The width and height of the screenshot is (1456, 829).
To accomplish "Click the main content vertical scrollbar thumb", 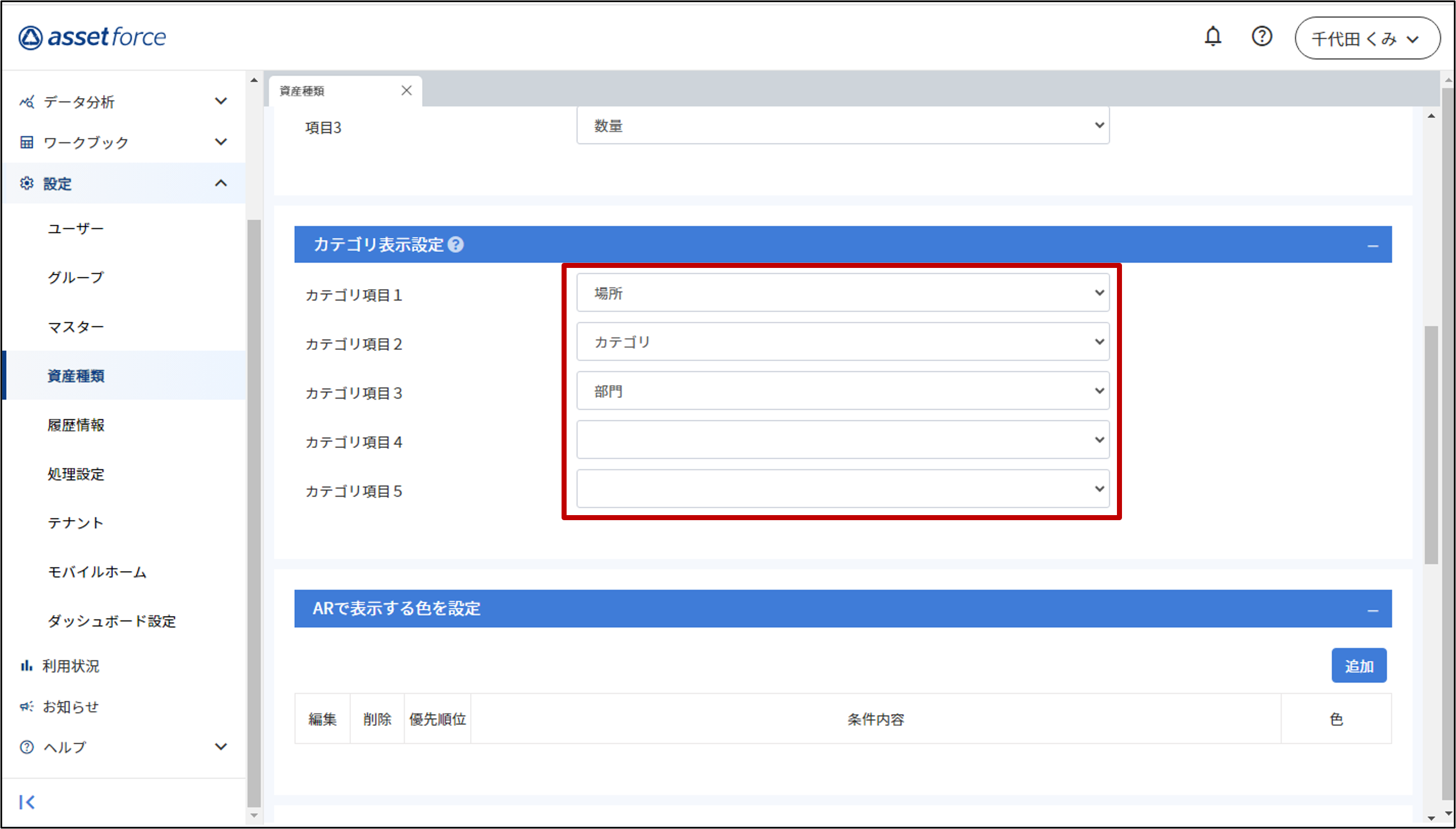I will (1431, 444).
